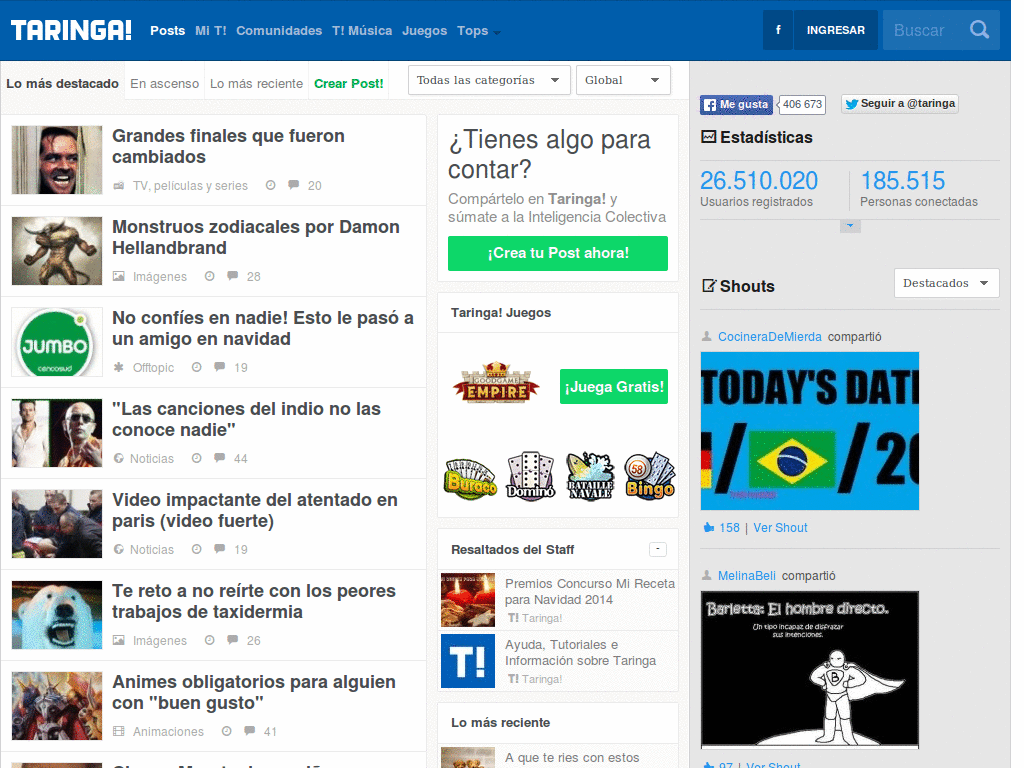Open the Todas las categorías dropdown
Viewport: 1024px width, 768px height.
(489, 80)
